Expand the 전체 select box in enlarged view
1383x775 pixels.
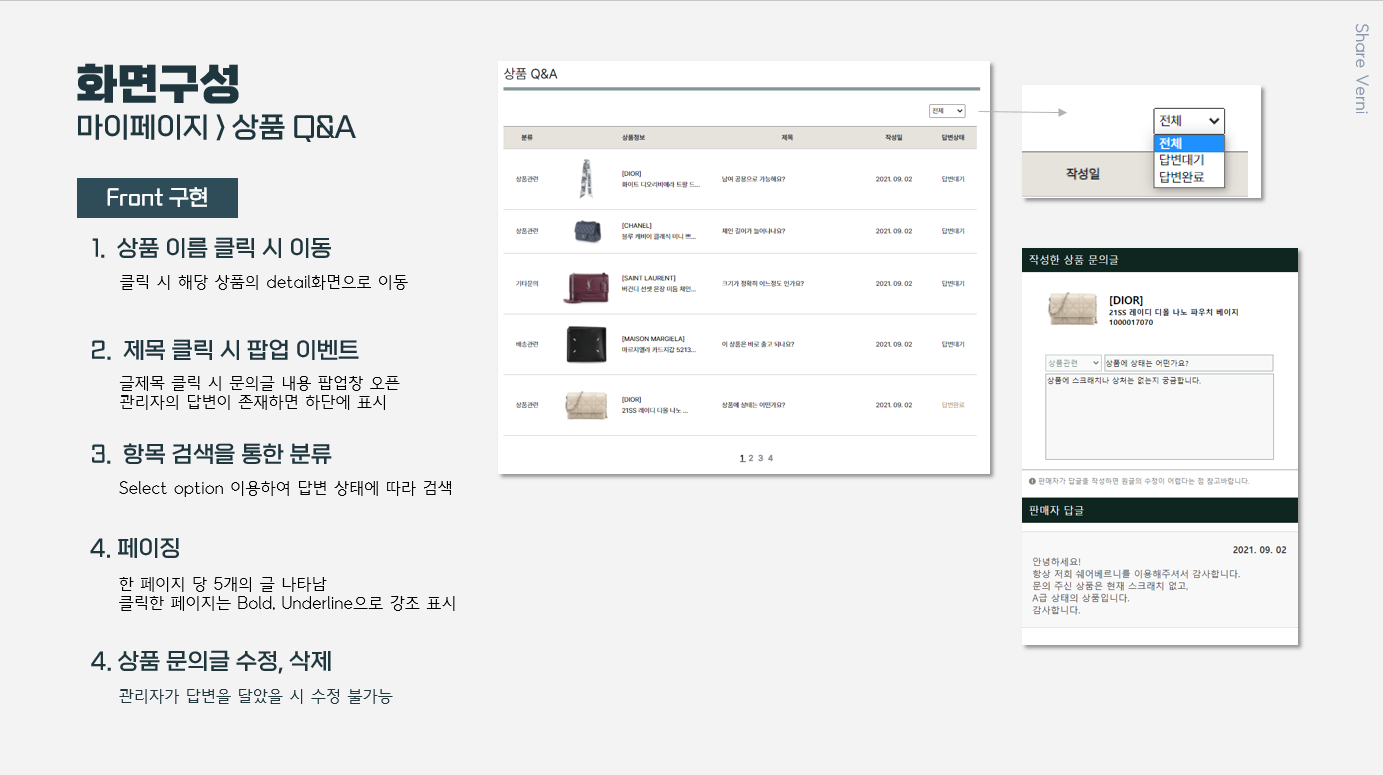1189,121
